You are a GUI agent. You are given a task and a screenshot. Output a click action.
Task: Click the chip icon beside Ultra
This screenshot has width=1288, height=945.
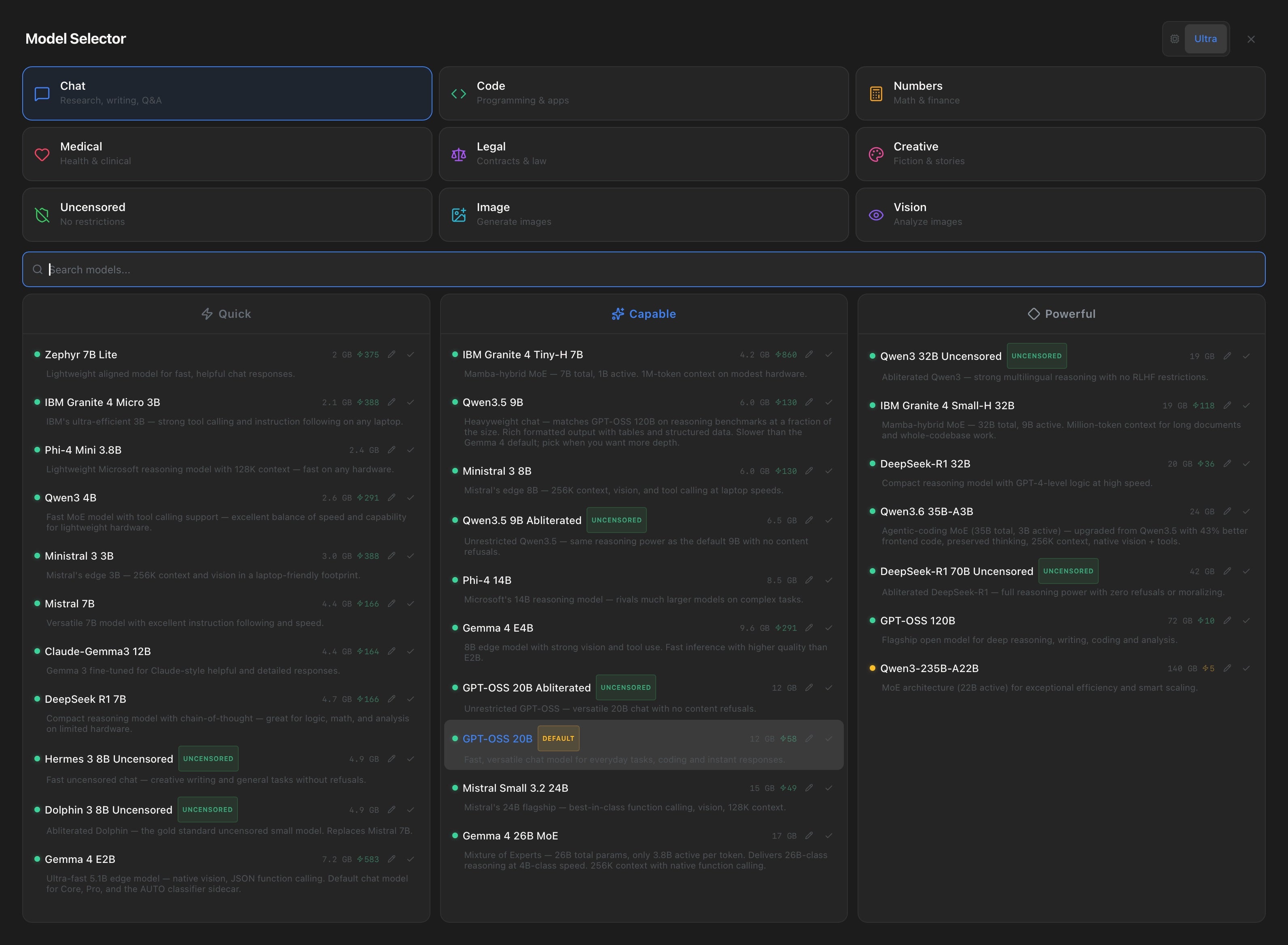tap(1175, 39)
